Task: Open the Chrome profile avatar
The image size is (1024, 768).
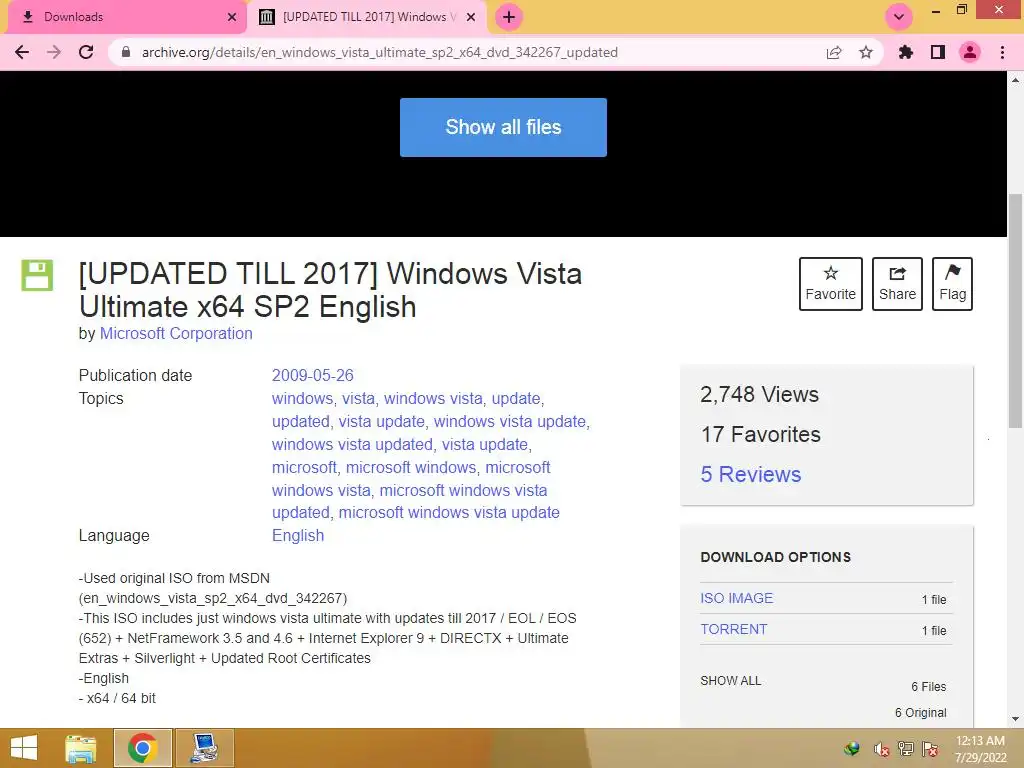Action: click(x=970, y=52)
